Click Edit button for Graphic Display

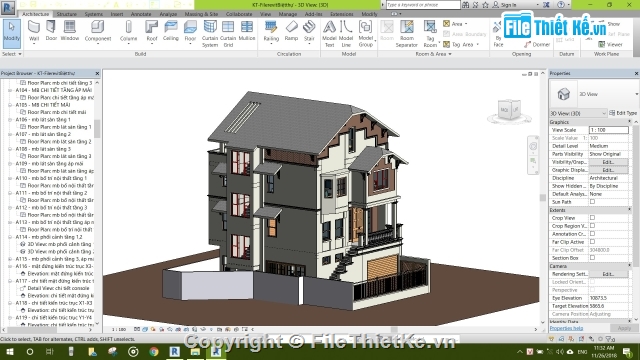coord(608,170)
